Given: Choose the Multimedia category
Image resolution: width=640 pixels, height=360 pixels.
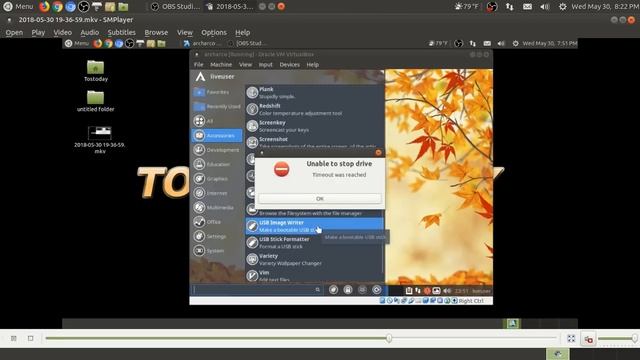Looking at the screenshot, I should [217, 207].
